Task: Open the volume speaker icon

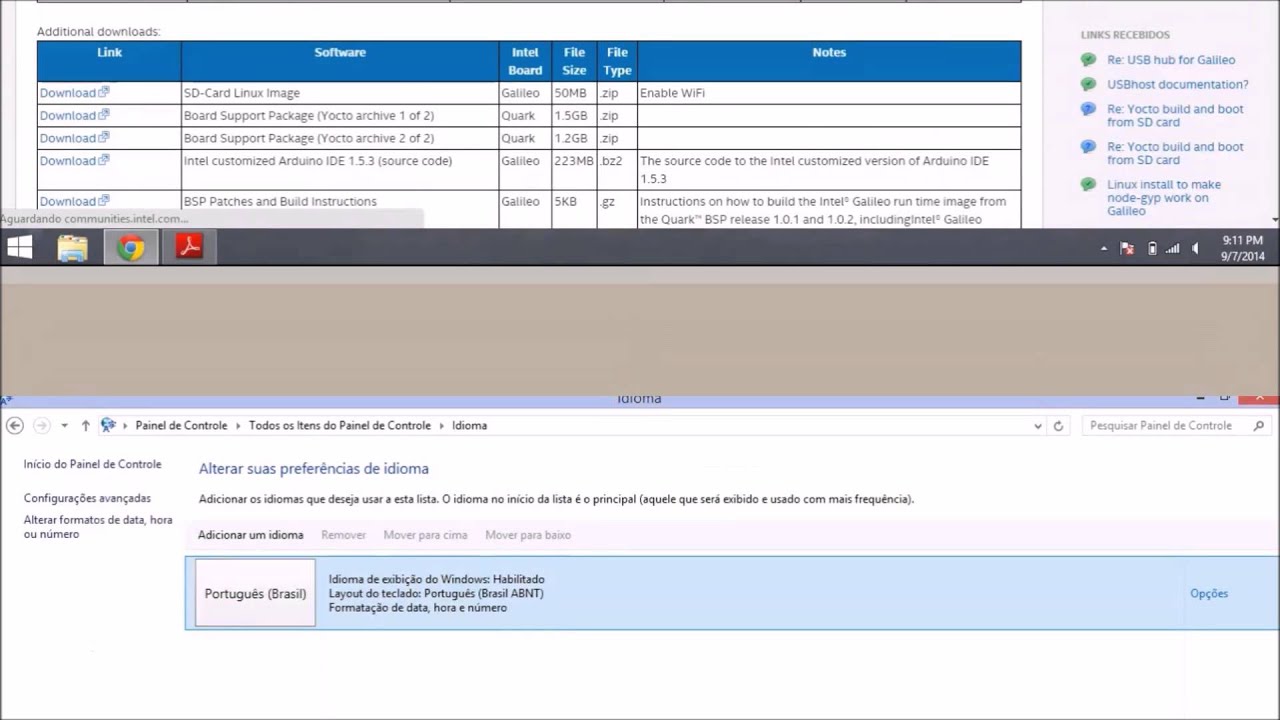Action: (1195, 248)
